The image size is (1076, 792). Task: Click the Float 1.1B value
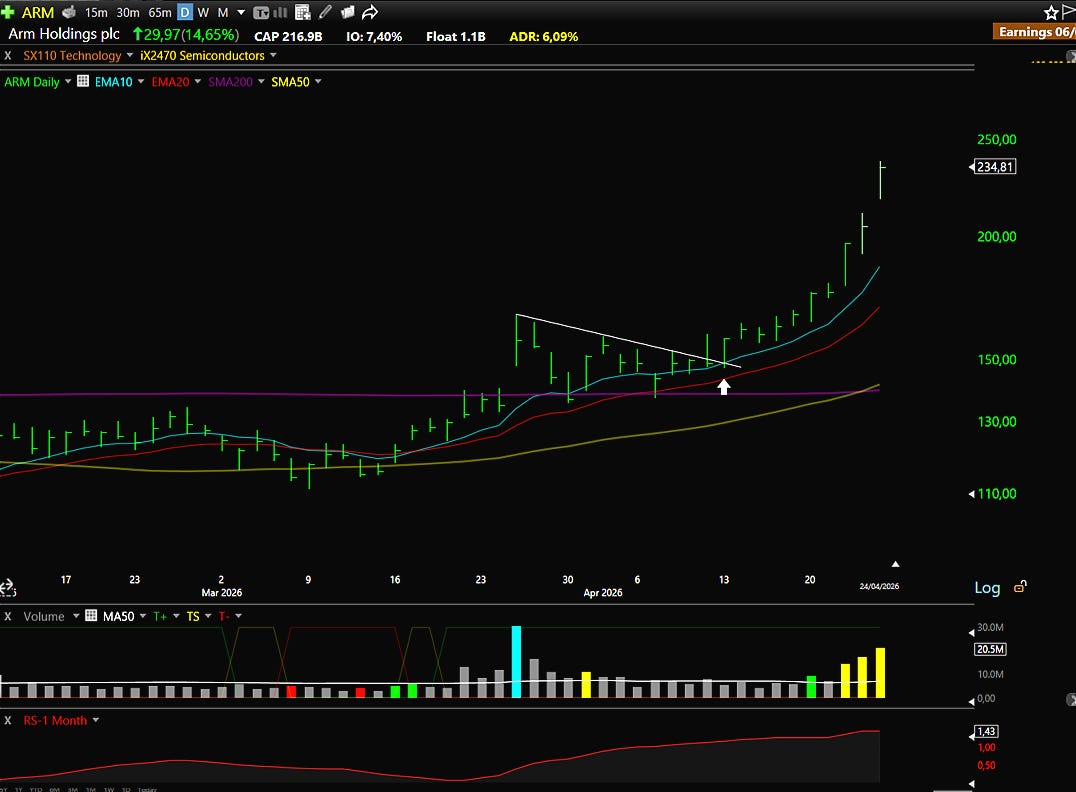click(x=456, y=36)
